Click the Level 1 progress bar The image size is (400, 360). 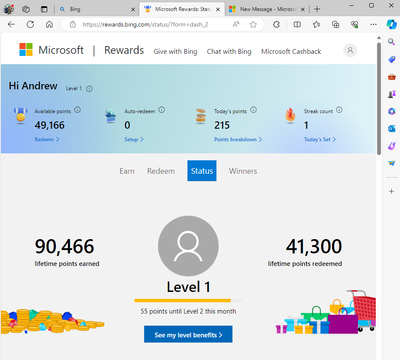point(188,300)
